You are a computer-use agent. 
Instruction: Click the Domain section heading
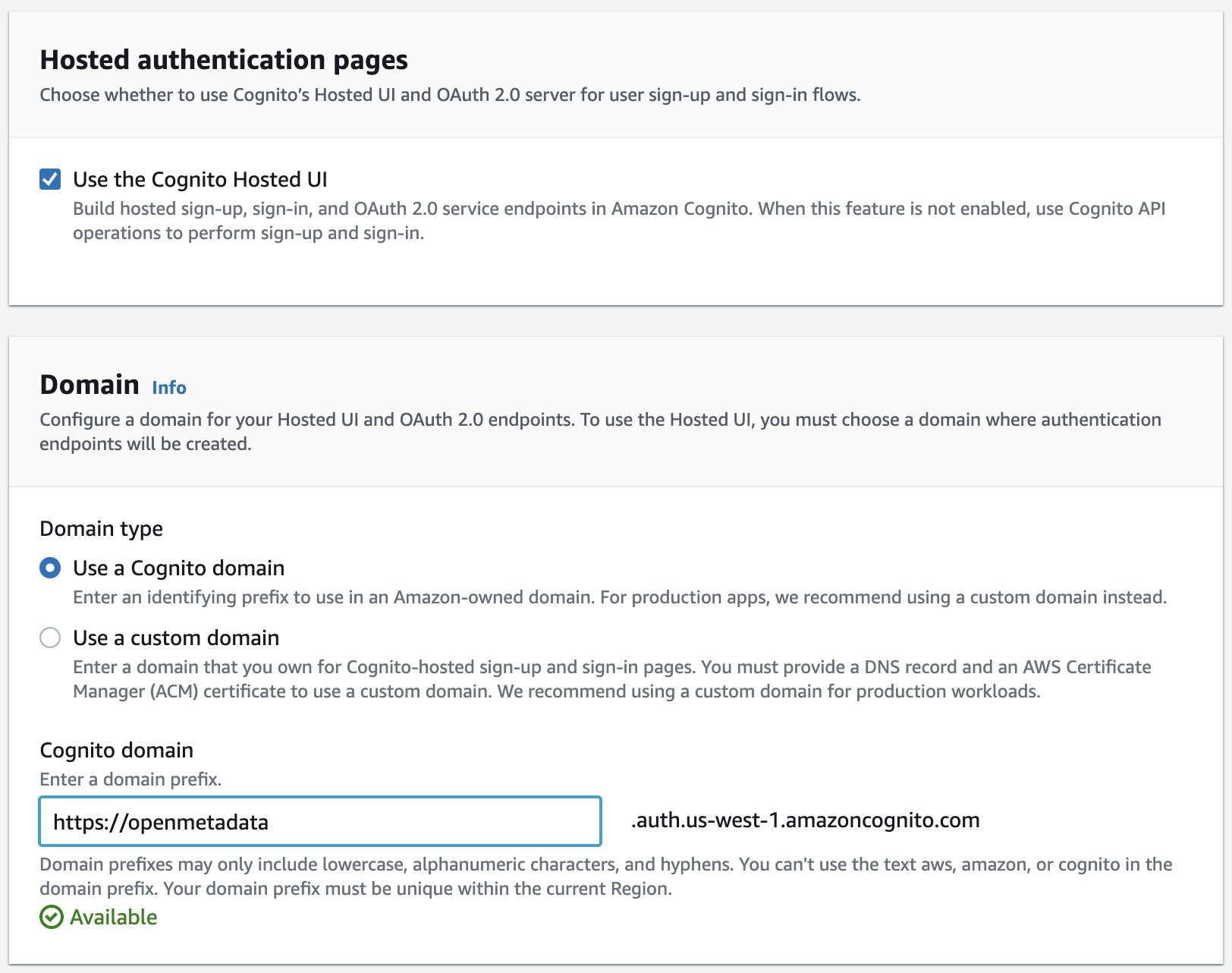pyautogui.click(x=89, y=384)
